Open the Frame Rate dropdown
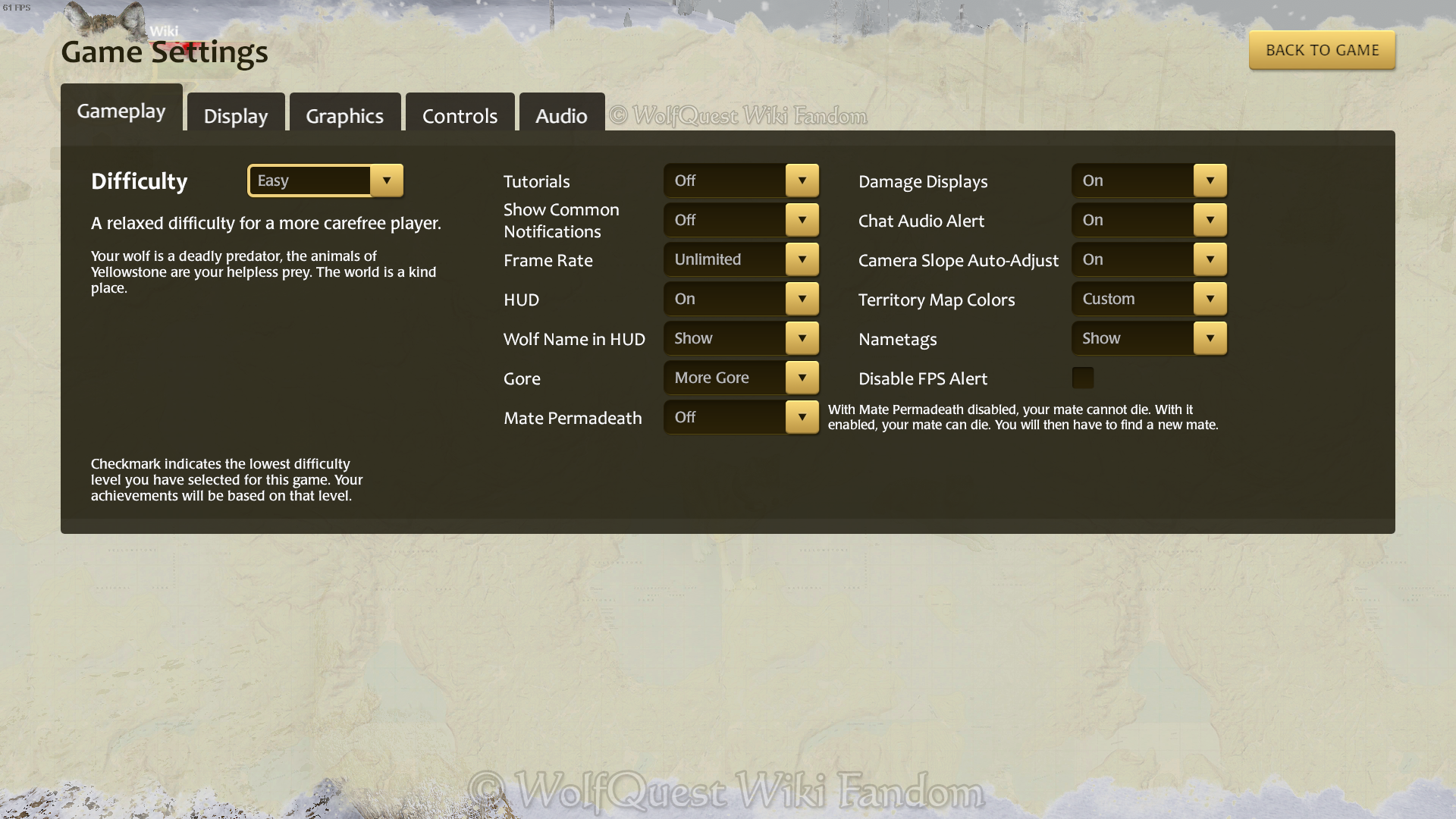Viewport: 1456px width, 819px height. 802,259
